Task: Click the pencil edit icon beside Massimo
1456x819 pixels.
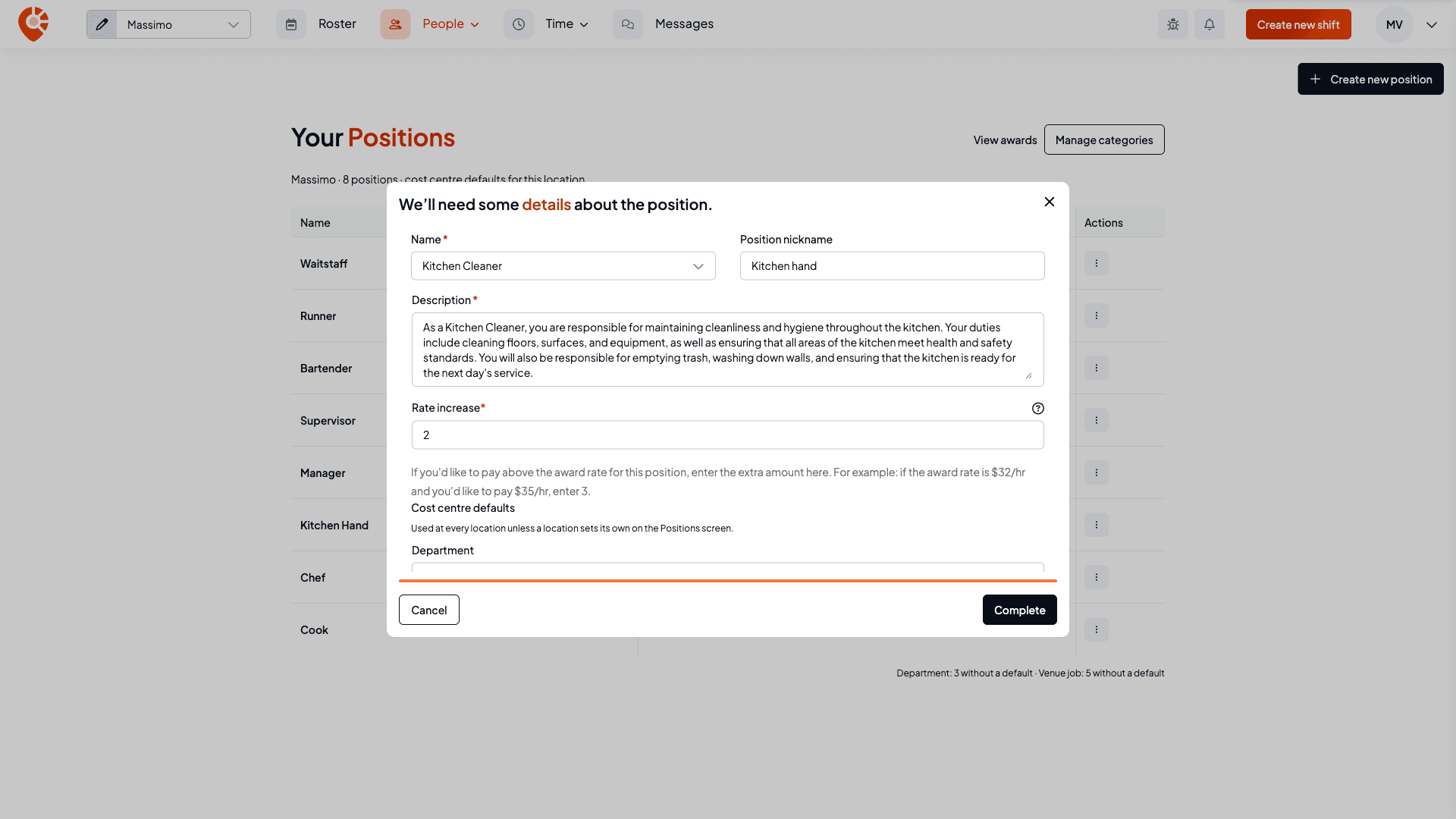Action: tap(102, 24)
